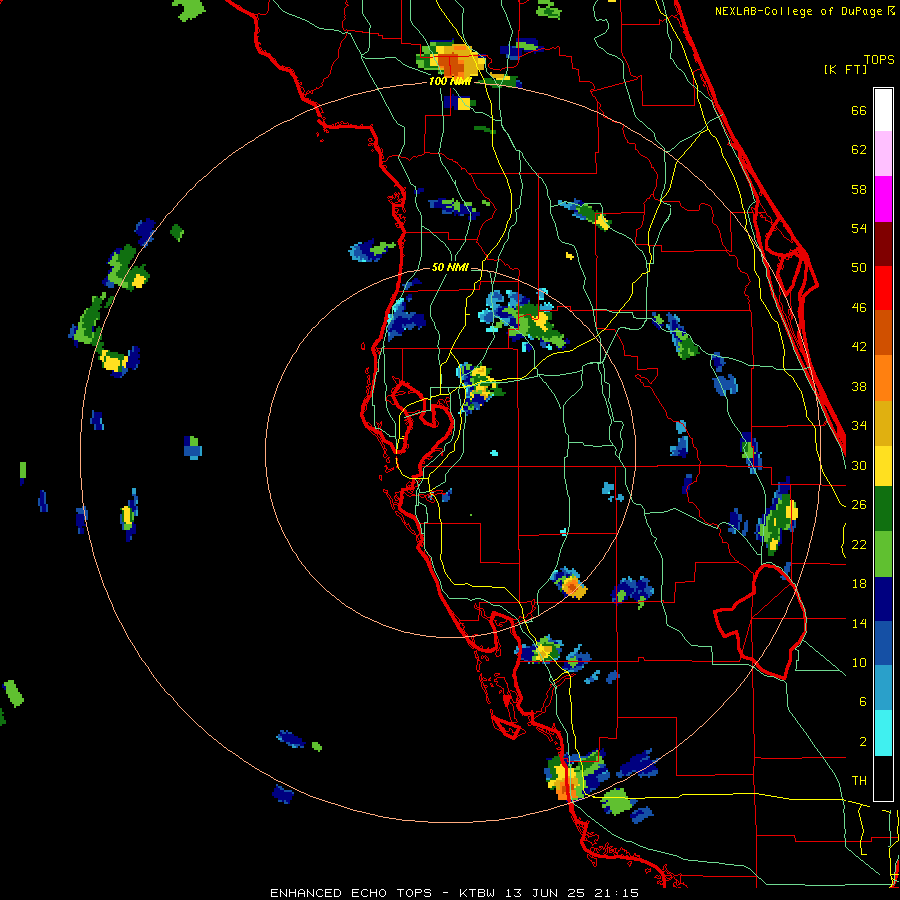Click the TOPS legend title
Image resolution: width=900 pixels, height=900 pixels.
point(879,60)
